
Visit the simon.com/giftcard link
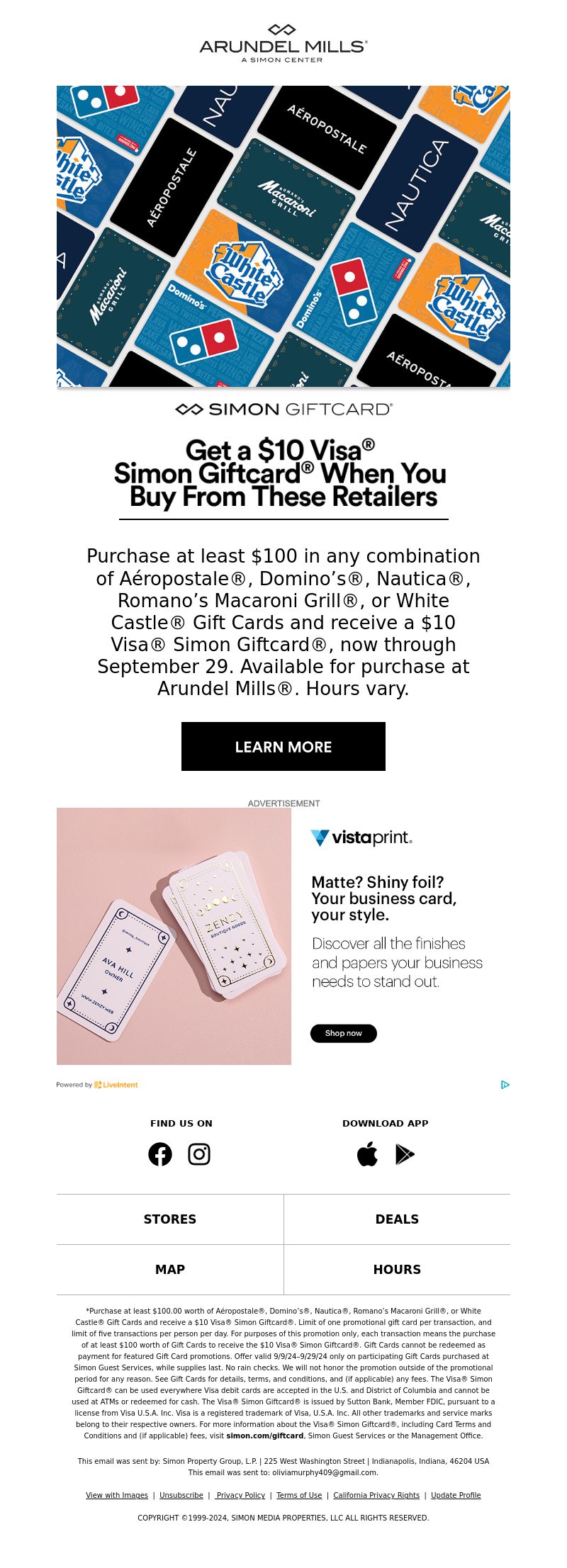point(265,1436)
